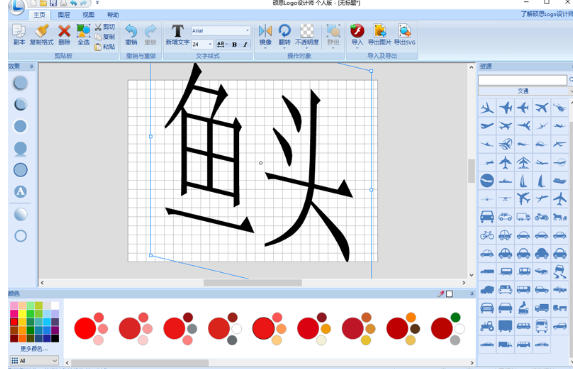Select the black 鱼头 text on canvas
Viewport: 573px width, 369px height.
tap(259, 163)
